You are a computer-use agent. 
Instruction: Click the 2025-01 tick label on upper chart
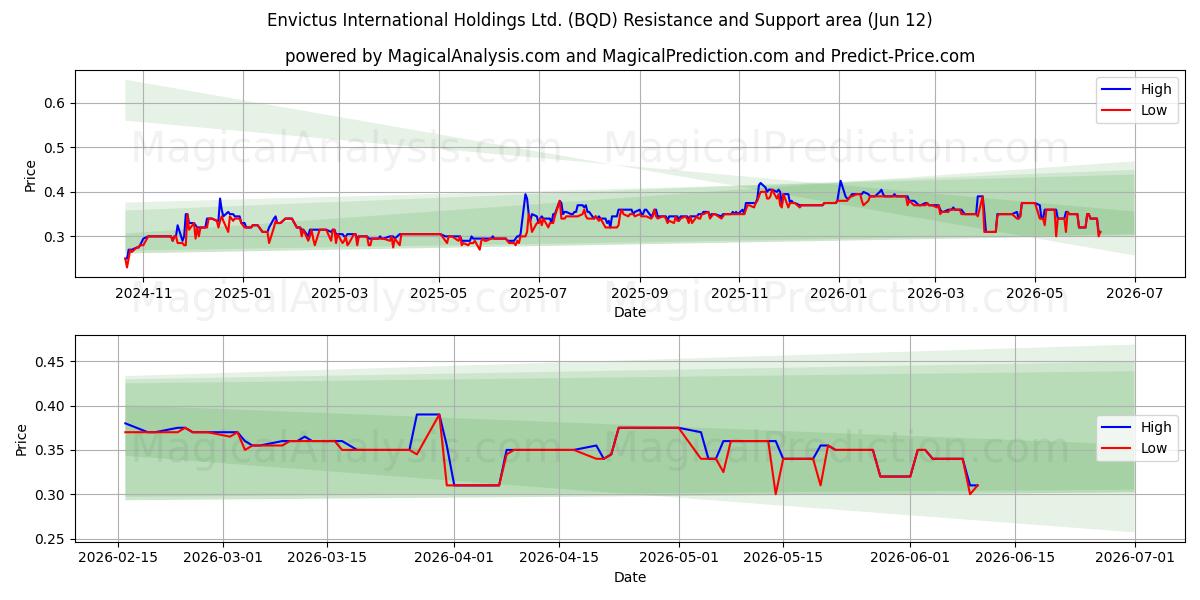pyautogui.click(x=241, y=294)
